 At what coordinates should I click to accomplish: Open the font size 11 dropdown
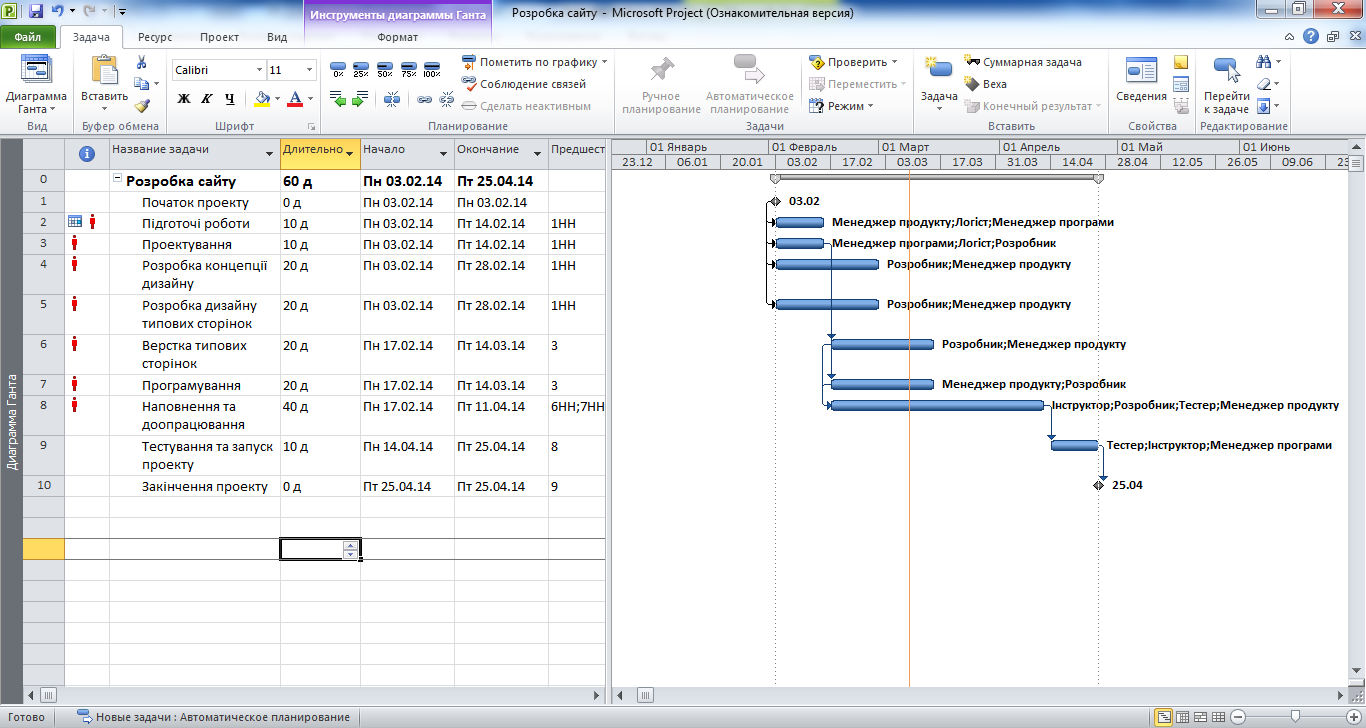(310, 70)
